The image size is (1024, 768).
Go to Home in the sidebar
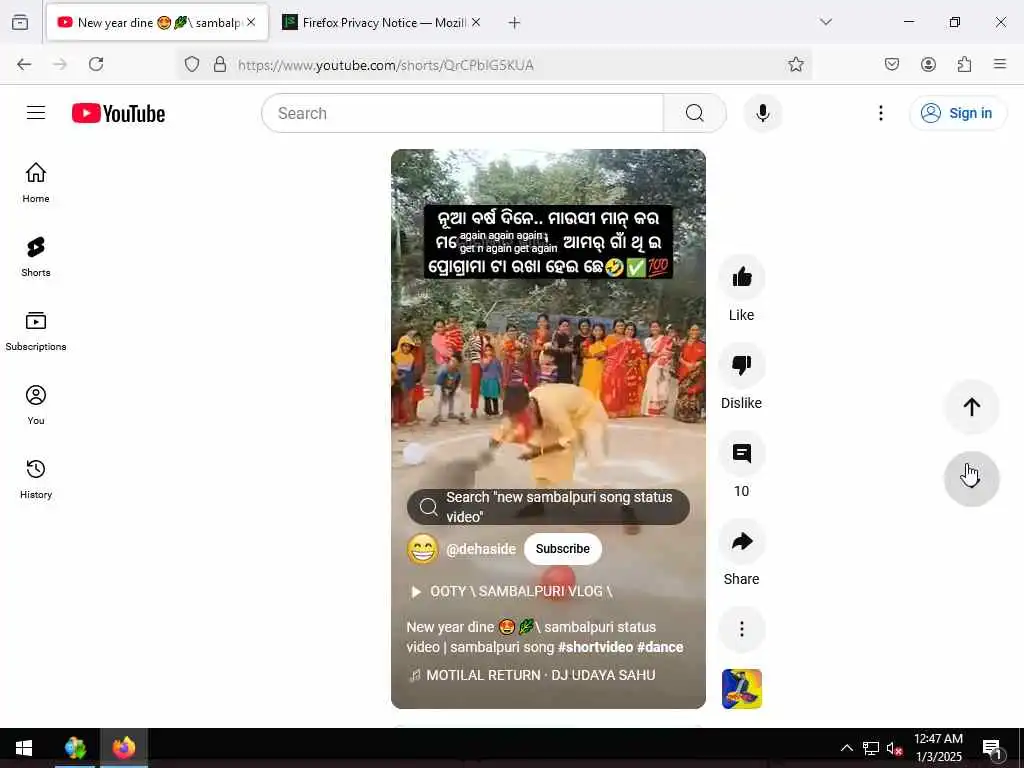click(x=36, y=182)
